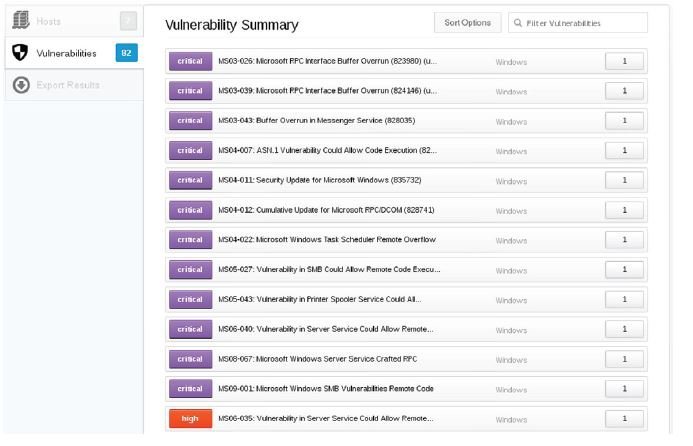The width and height of the screenshot is (693, 446).
Task: Click the critical badge for MS03-026
Action: click(190, 61)
